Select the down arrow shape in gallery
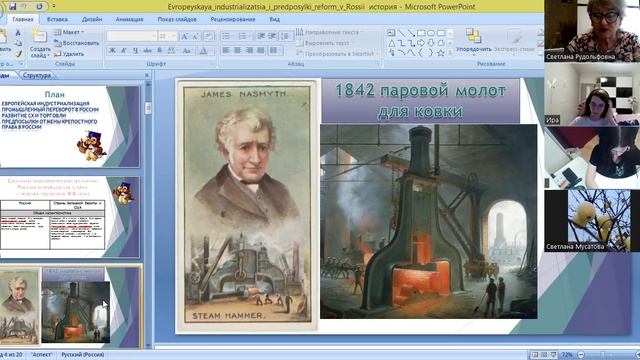This screenshot has width=640, height=360. coord(431,43)
